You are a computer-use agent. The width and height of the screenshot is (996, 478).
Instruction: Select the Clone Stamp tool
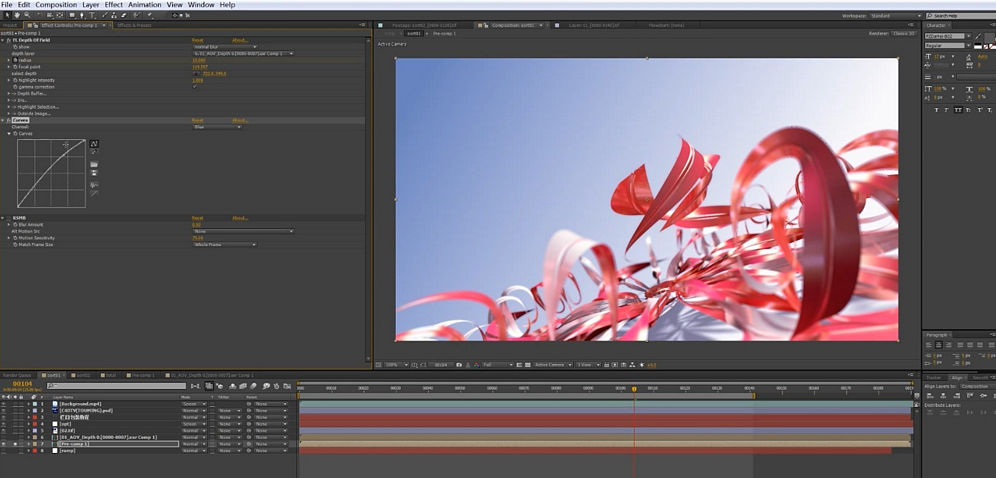114,15
